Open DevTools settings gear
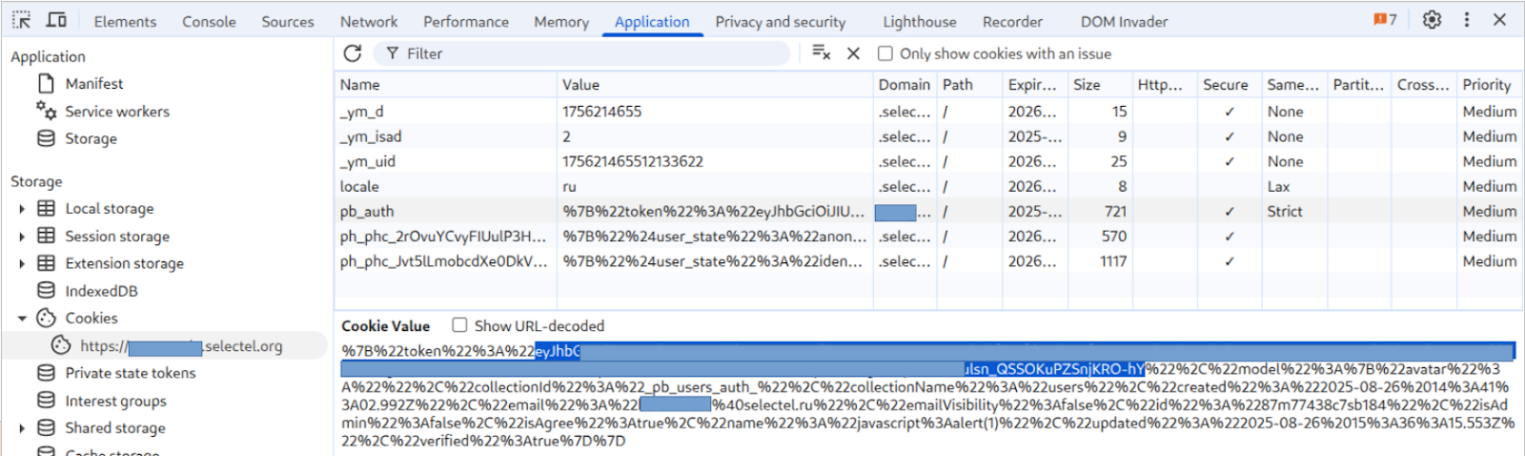The width and height of the screenshot is (1525, 456). (1432, 20)
